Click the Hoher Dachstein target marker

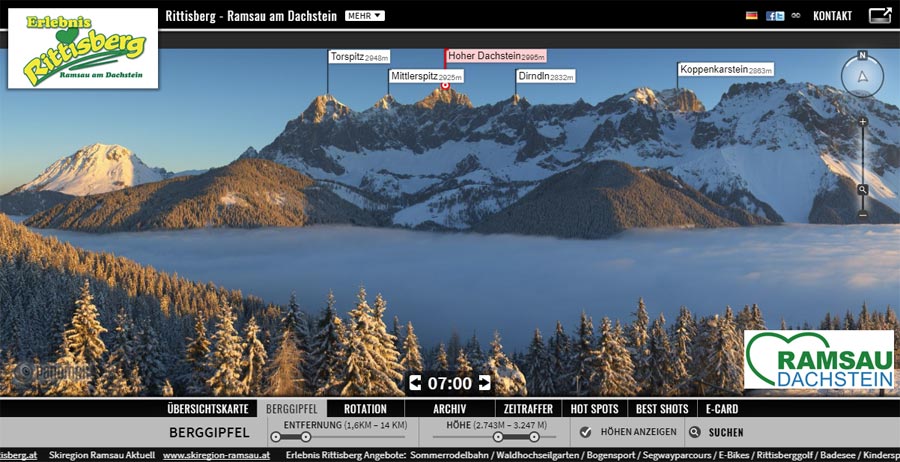pyautogui.click(x=445, y=86)
